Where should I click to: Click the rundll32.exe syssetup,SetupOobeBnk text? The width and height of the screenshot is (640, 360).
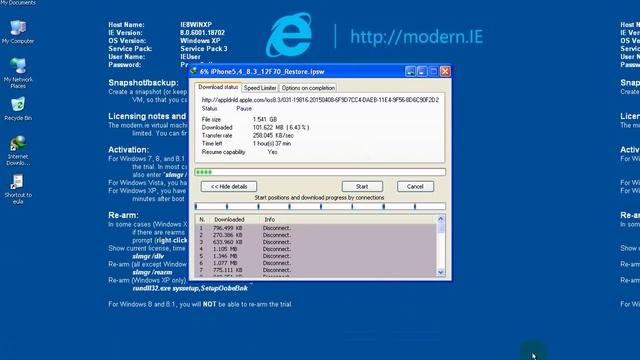click(x=190, y=288)
